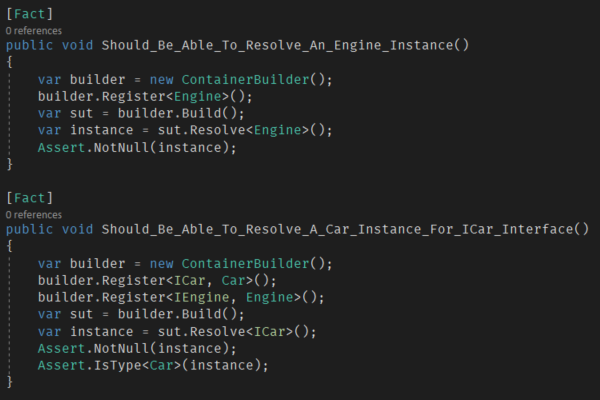Click the opening brace of the Engine test
600x400 pixels.
point(10,62)
